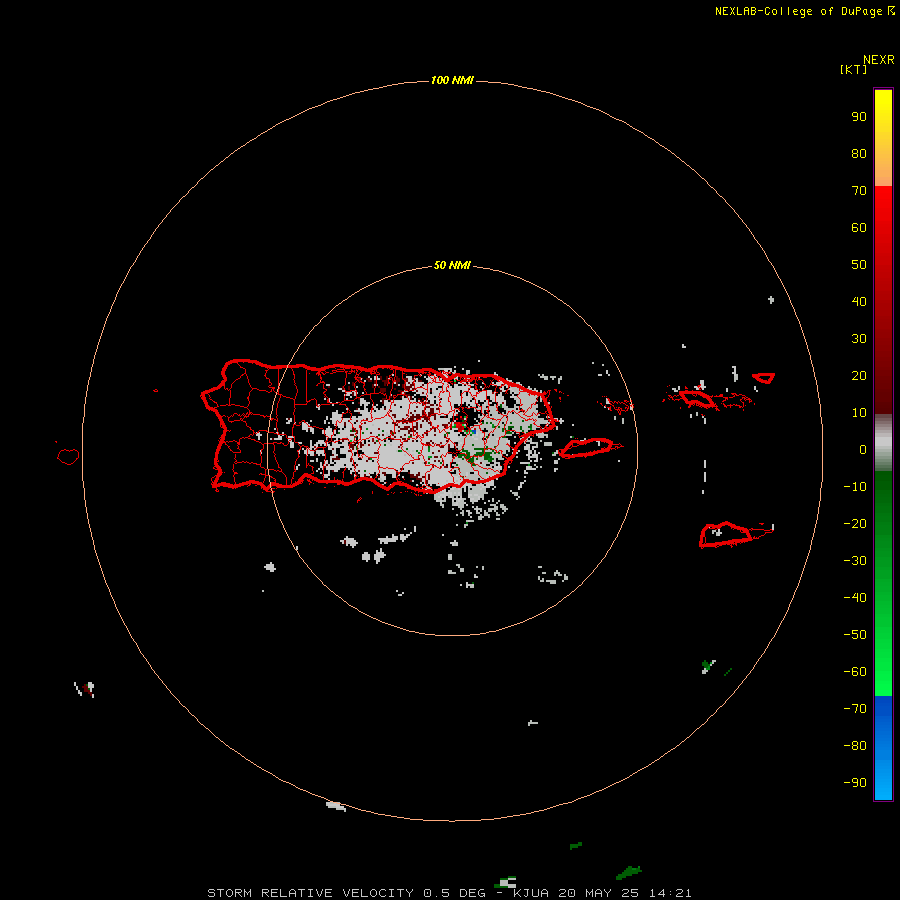This screenshot has height=900, width=900.
Task: Click the -10 value on the velocity scale
Action: [x=855, y=487]
